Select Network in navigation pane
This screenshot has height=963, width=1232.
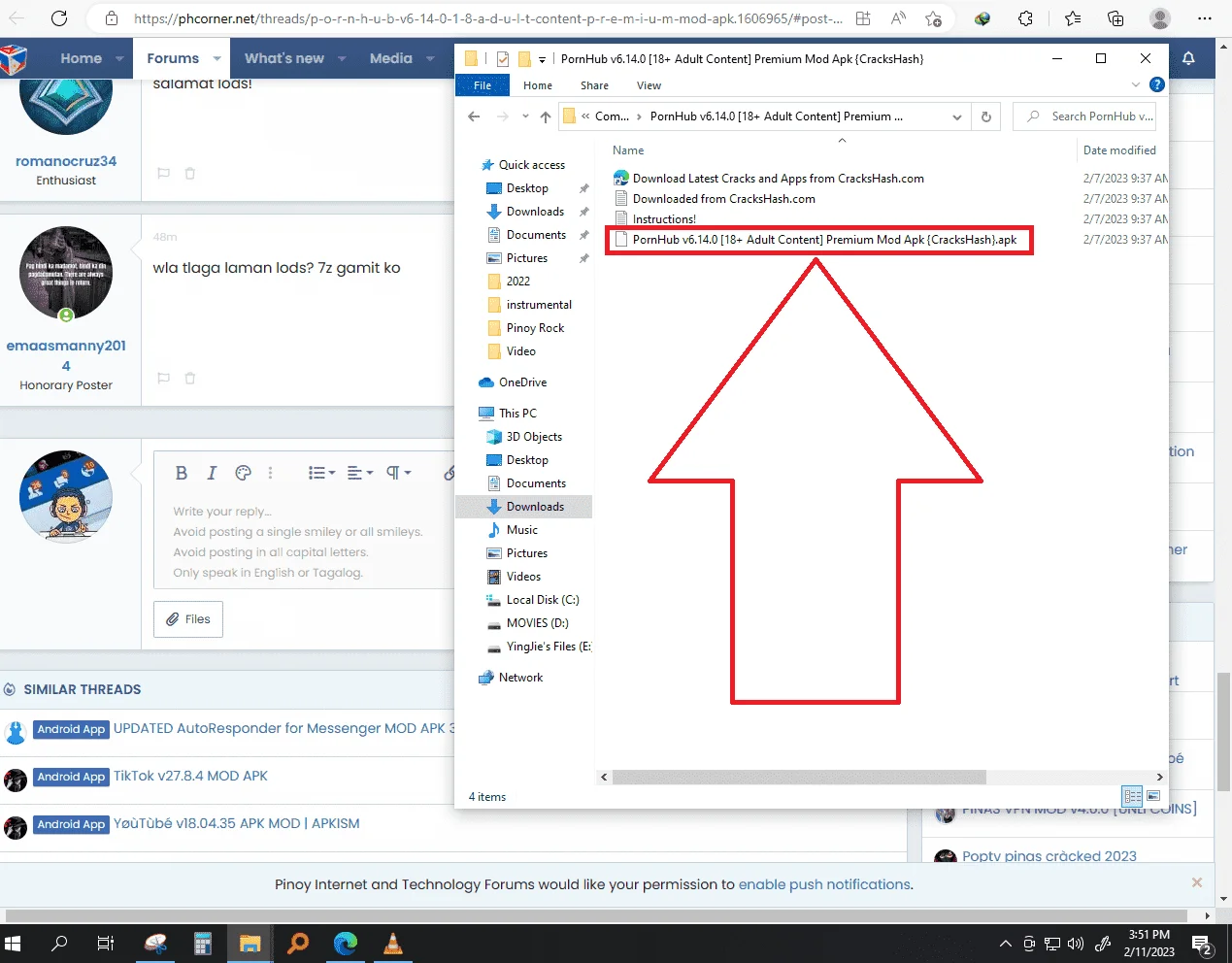click(x=520, y=678)
